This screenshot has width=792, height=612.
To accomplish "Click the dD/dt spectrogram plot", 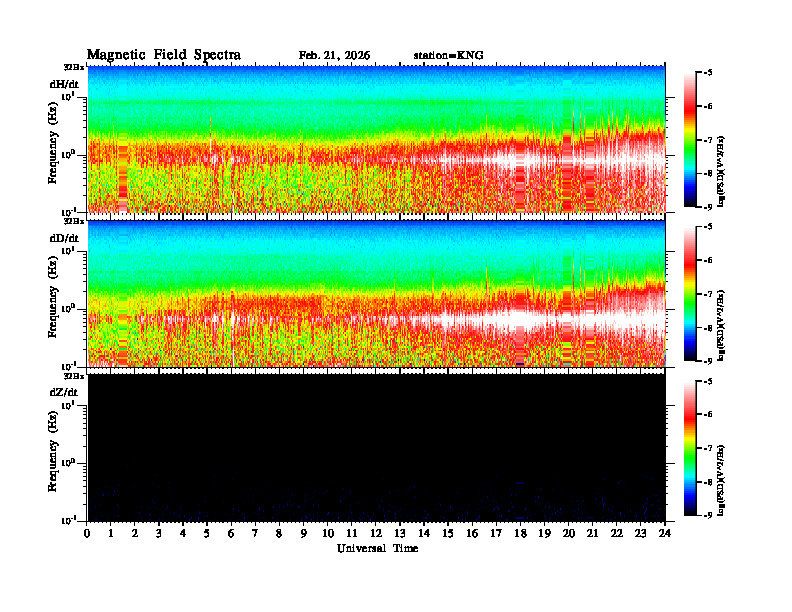I will [377, 293].
